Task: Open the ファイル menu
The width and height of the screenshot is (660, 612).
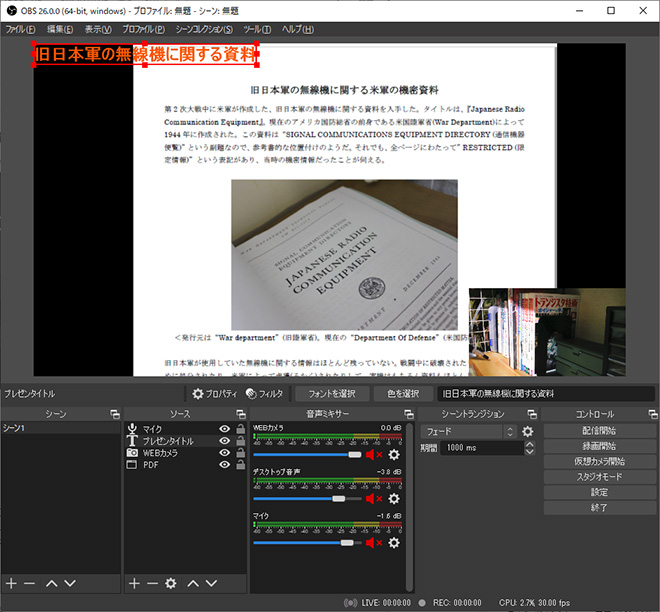Action: pyautogui.click(x=20, y=29)
